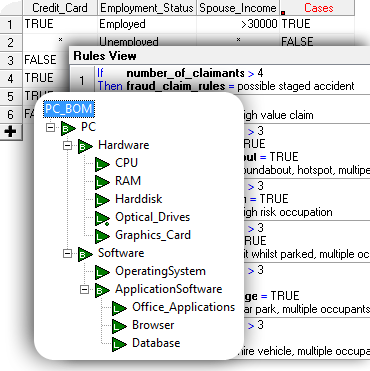Select the PC_BOM root label
The image size is (370, 371).
tap(69, 109)
